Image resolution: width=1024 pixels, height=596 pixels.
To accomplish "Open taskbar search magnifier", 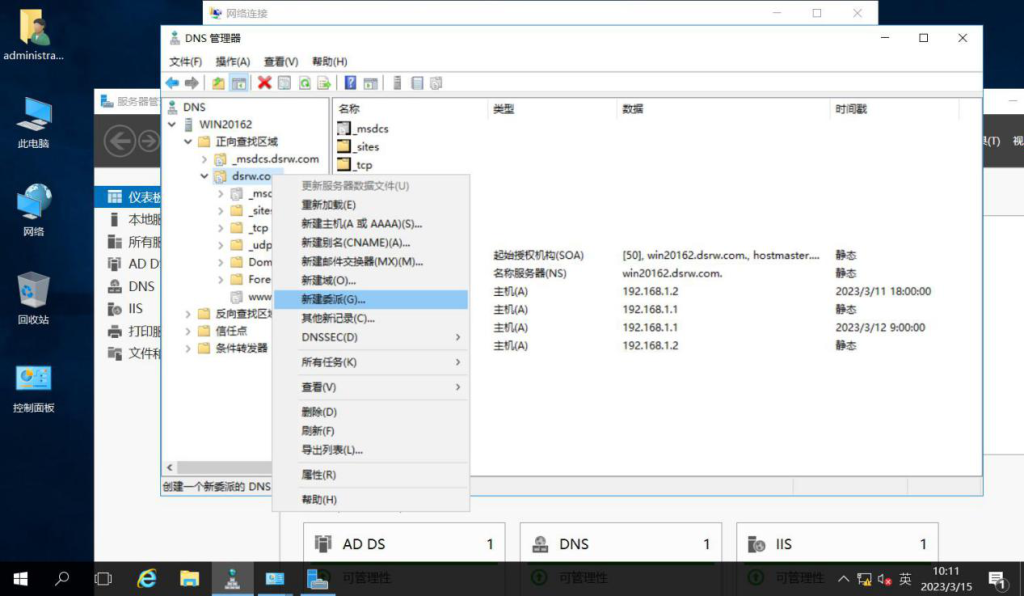I will [62, 579].
